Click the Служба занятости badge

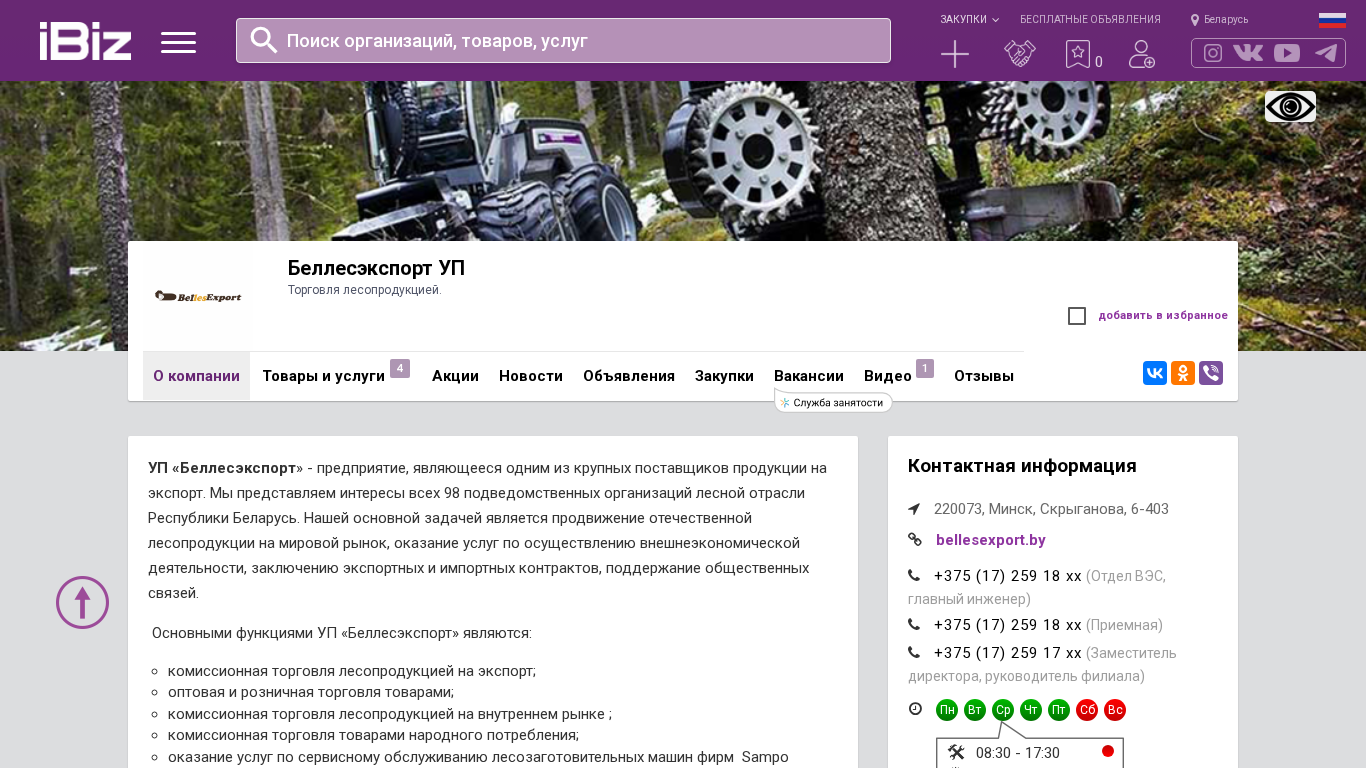(x=834, y=403)
